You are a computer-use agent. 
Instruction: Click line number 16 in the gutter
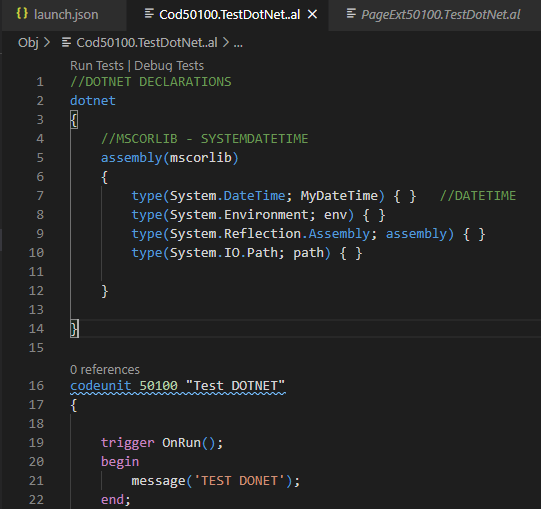coord(36,385)
